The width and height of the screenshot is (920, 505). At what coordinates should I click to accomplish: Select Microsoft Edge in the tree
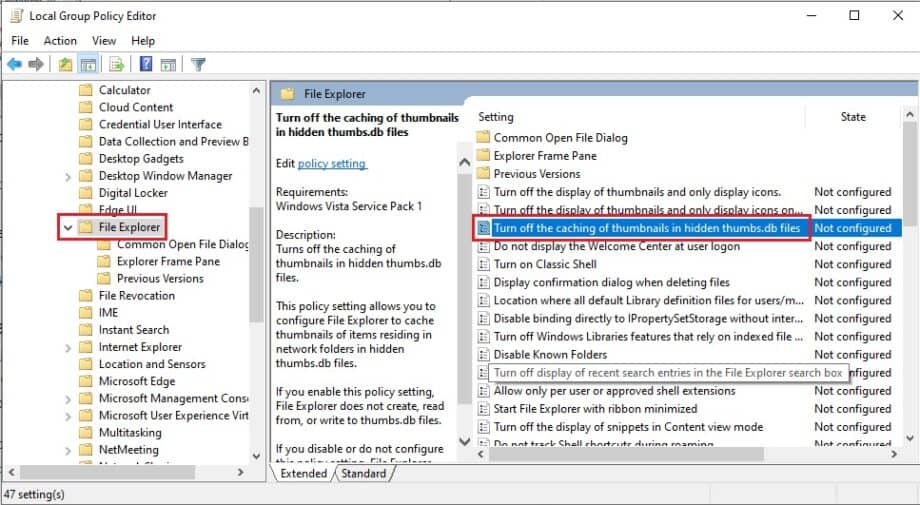[x=136, y=381]
